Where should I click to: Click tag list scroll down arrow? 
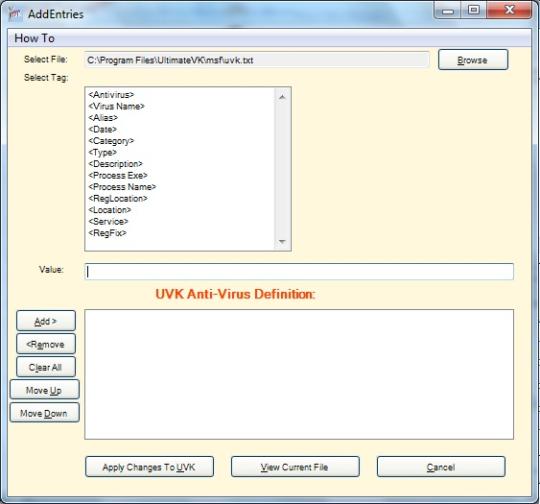(x=282, y=241)
